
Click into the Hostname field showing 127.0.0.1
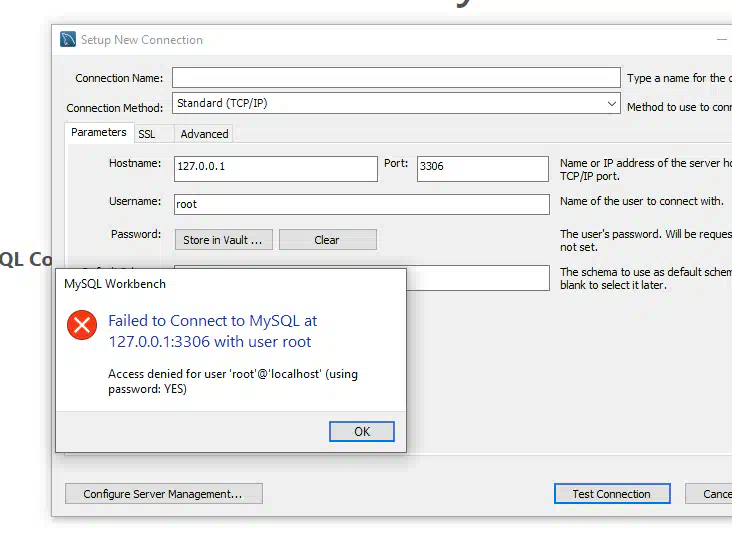coord(275,167)
